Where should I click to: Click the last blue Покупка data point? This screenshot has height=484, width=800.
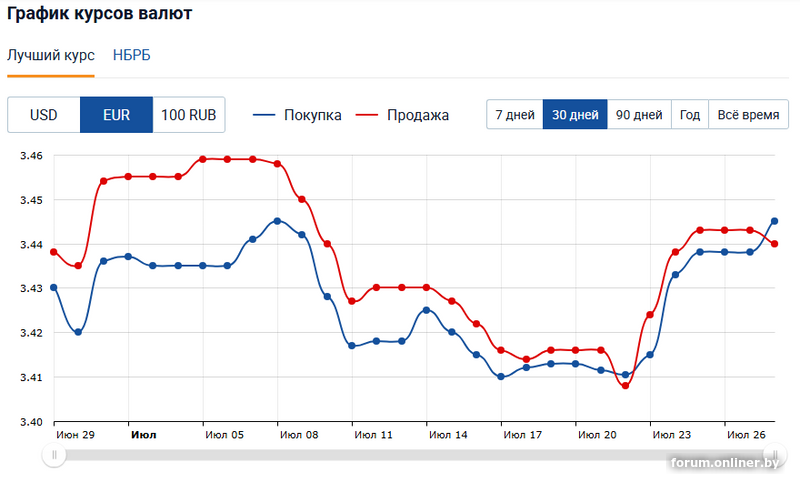pyautogui.click(x=774, y=221)
